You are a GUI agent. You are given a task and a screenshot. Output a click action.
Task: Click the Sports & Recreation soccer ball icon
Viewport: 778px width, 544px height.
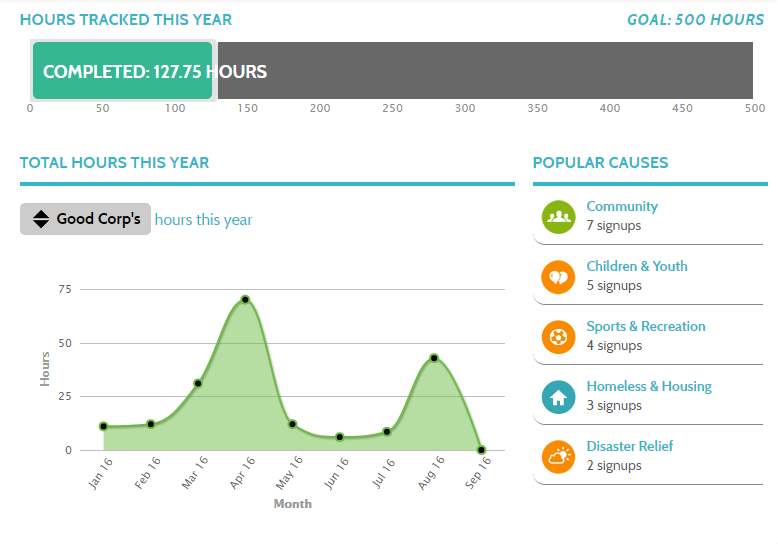558,337
